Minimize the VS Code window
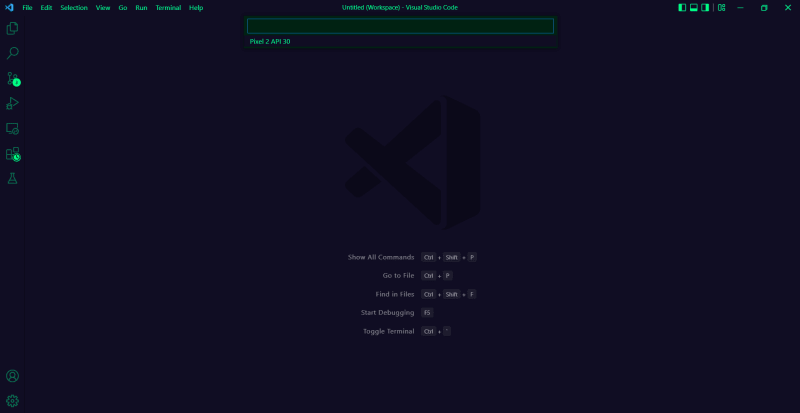 click(x=740, y=8)
